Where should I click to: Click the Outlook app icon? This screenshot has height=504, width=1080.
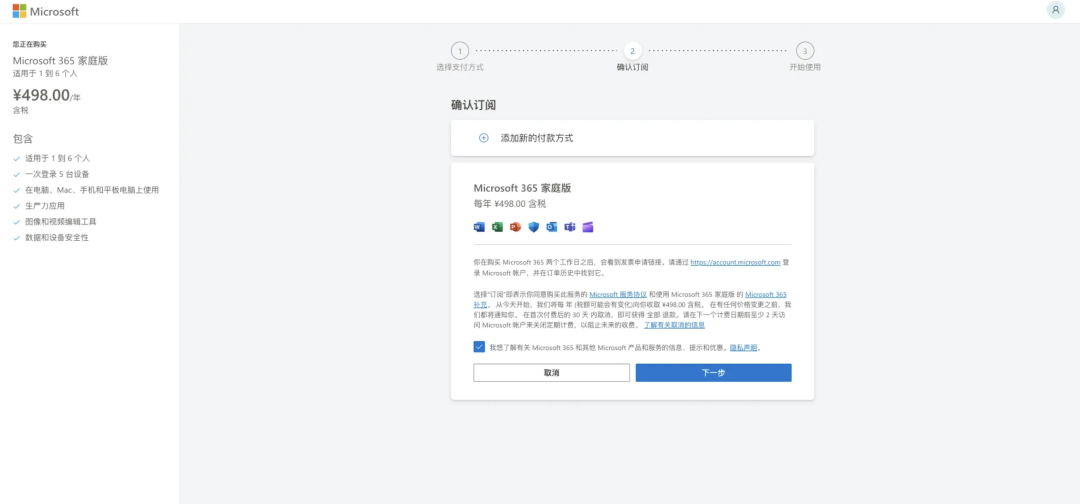tap(552, 227)
